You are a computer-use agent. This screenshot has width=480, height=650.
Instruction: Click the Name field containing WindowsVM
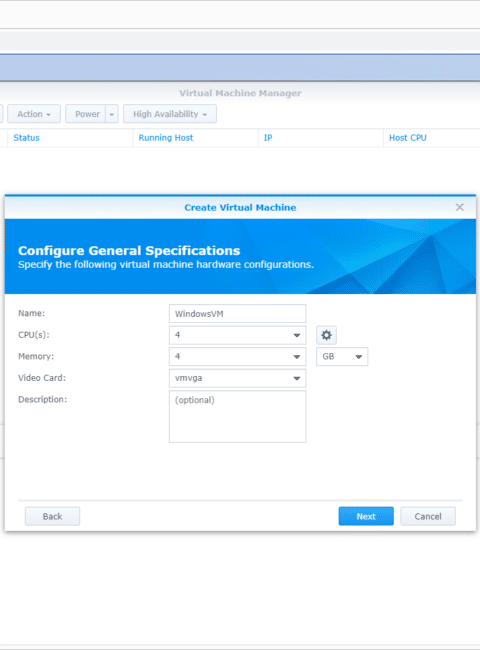pos(238,313)
